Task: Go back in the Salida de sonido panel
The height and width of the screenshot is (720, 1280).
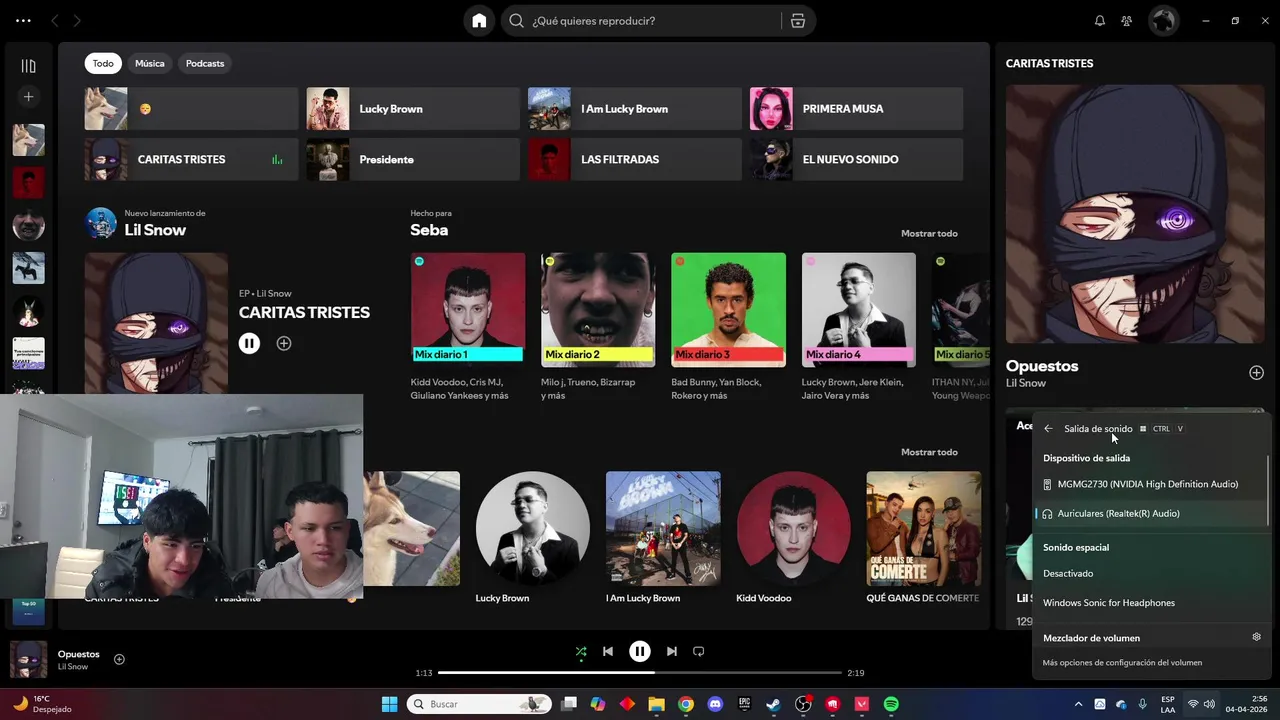Action: (1048, 429)
